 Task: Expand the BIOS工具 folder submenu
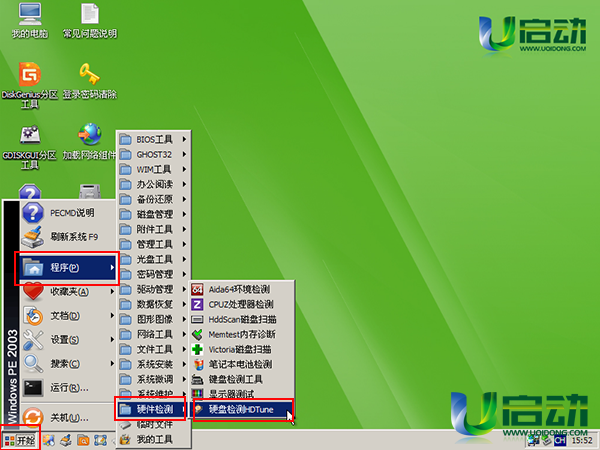(153, 139)
